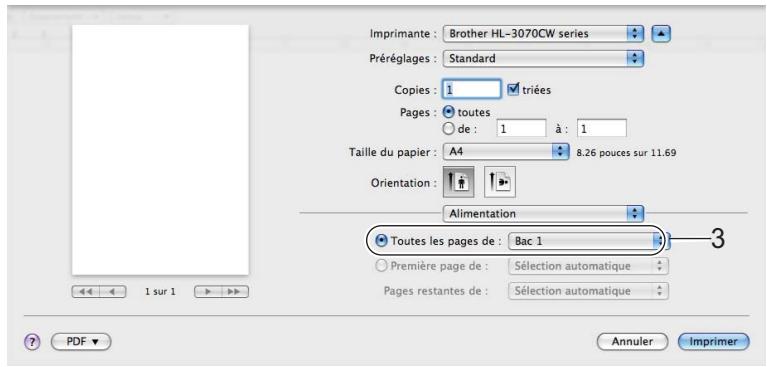The height and width of the screenshot is (367, 767).
Task: Click the page preview thumbnail
Action: click(160, 150)
